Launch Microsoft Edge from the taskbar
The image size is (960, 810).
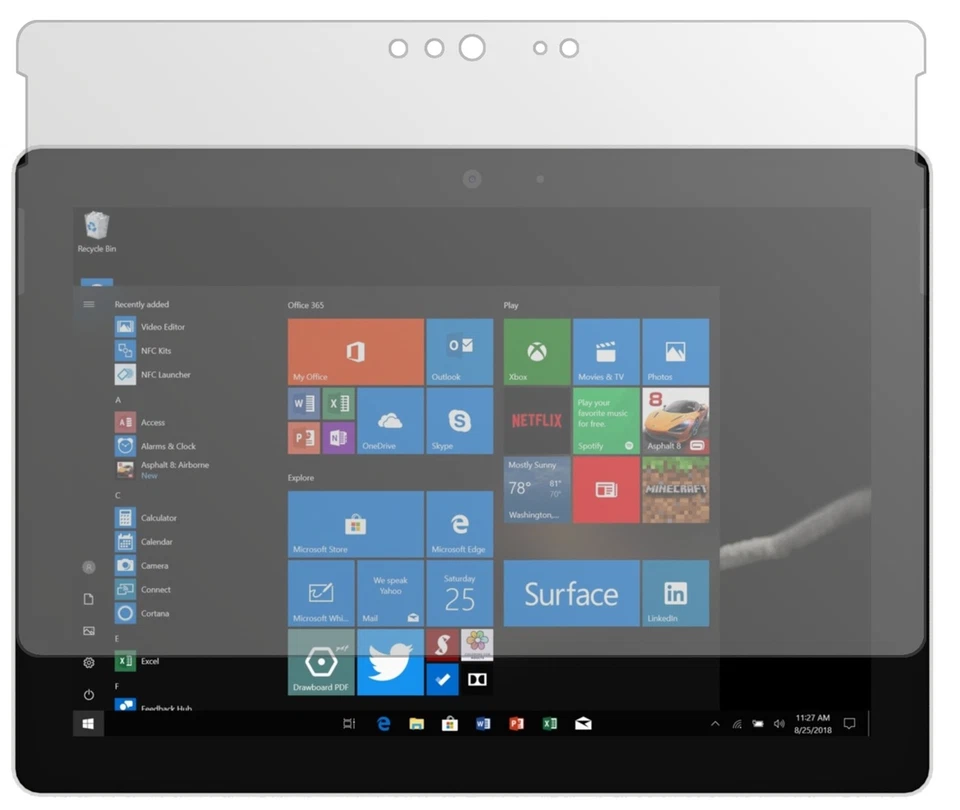point(384,722)
